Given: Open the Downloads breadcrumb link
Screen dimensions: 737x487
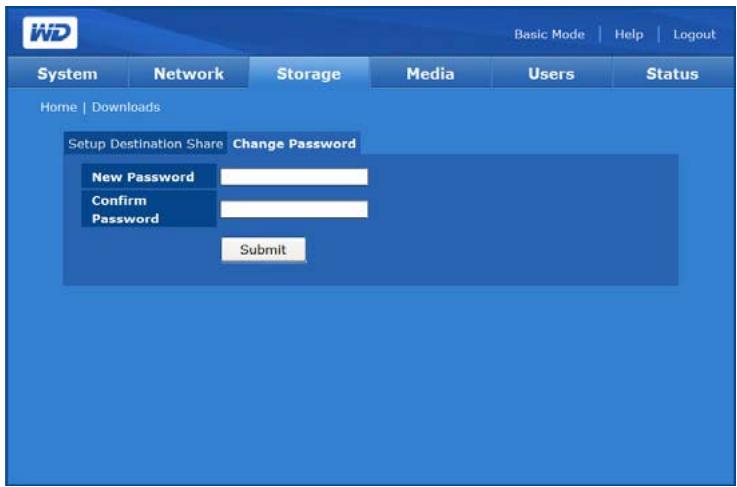Looking at the screenshot, I should tap(125, 107).
